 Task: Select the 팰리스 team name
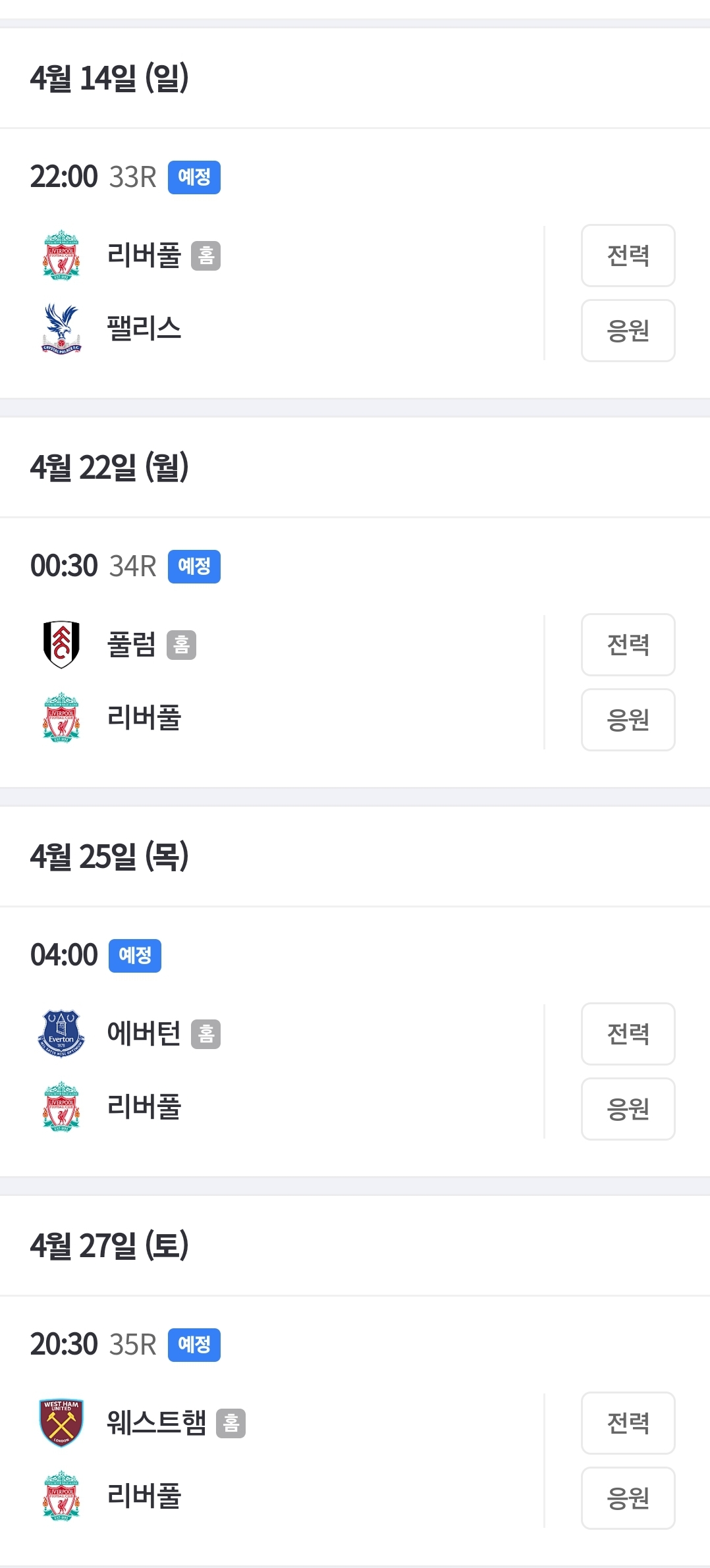coord(144,329)
